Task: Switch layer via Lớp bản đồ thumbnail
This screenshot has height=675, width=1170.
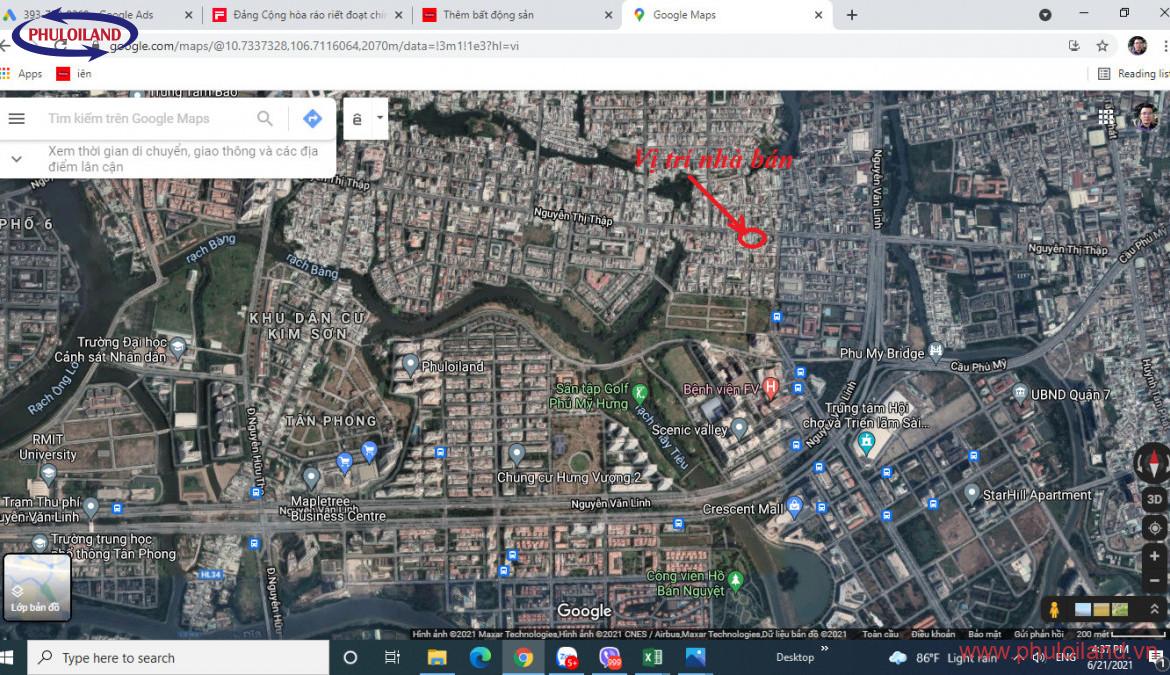Action: [36, 585]
